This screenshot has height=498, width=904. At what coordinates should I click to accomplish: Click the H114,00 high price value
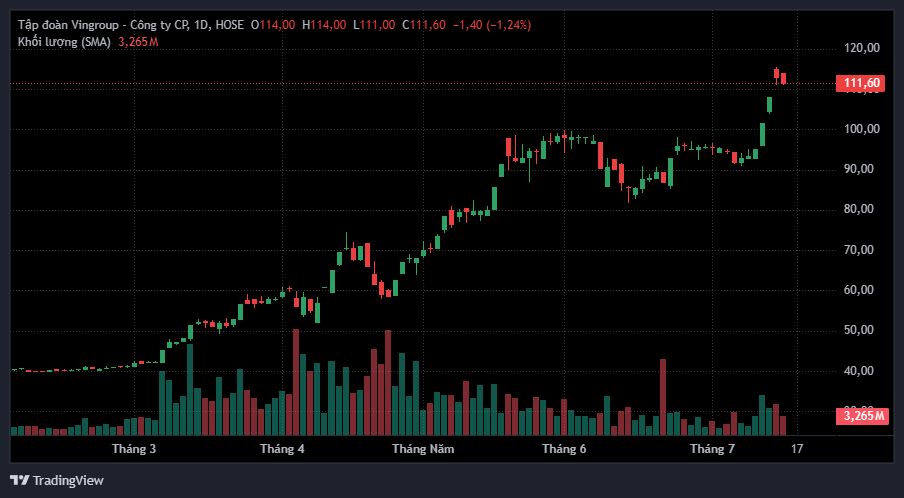324,25
